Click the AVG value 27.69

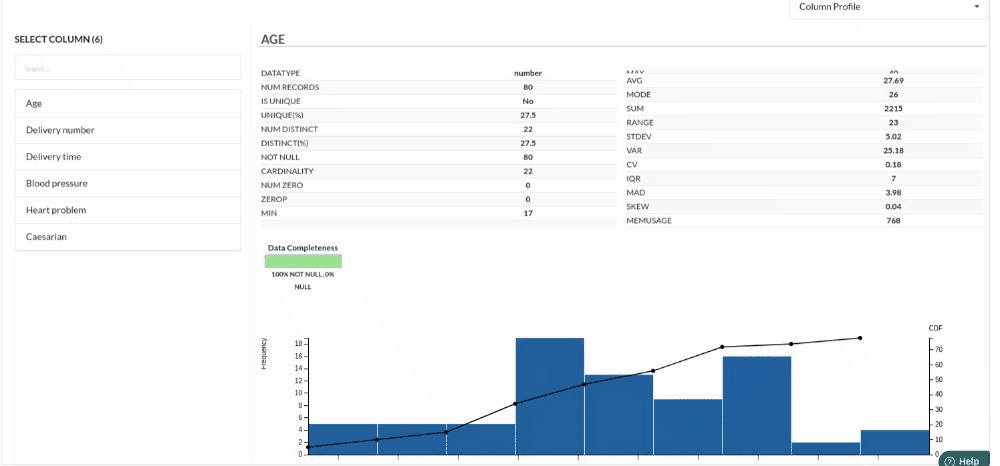click(893, 81)
